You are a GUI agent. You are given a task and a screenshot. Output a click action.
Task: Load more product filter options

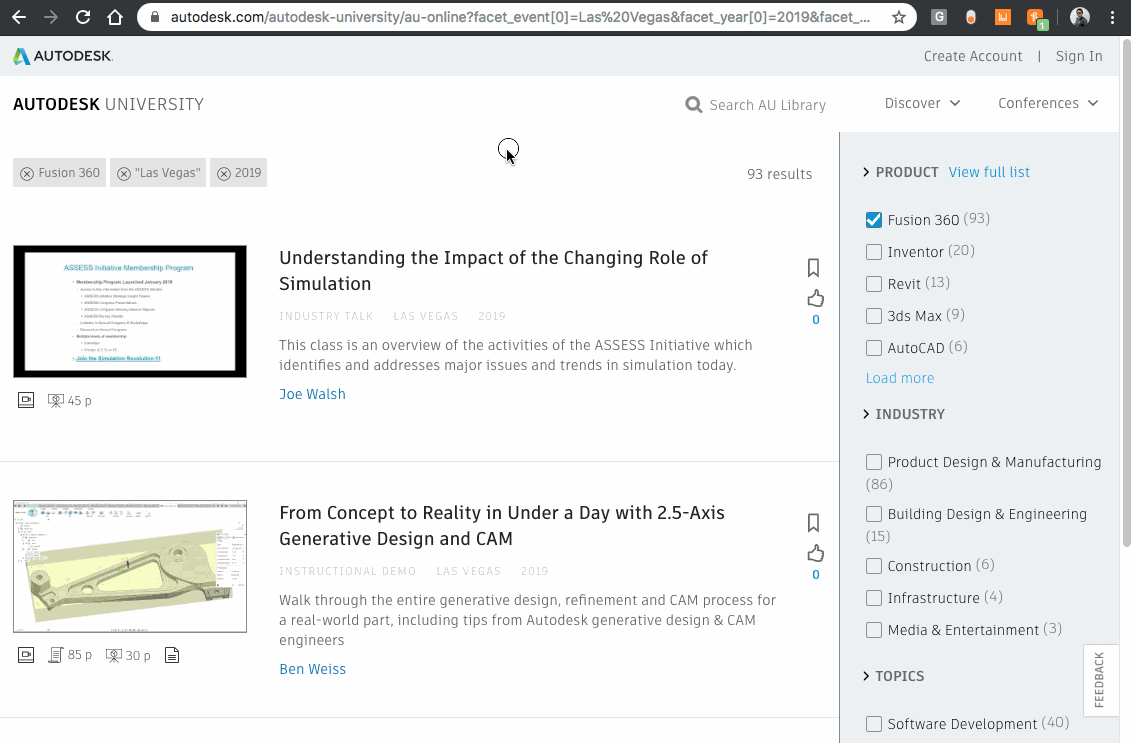tap(899, 378)
